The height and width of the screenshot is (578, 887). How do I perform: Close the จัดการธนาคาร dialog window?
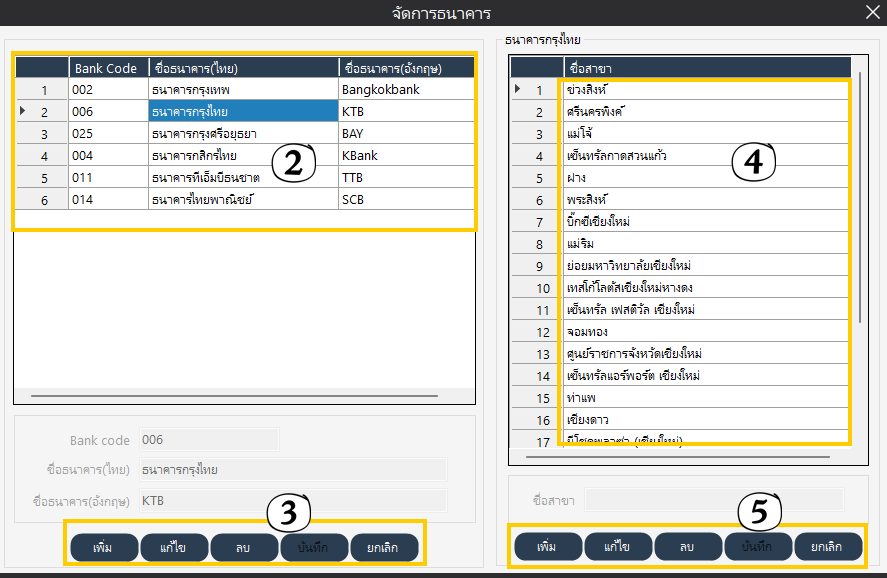click(x=870, y=13)
